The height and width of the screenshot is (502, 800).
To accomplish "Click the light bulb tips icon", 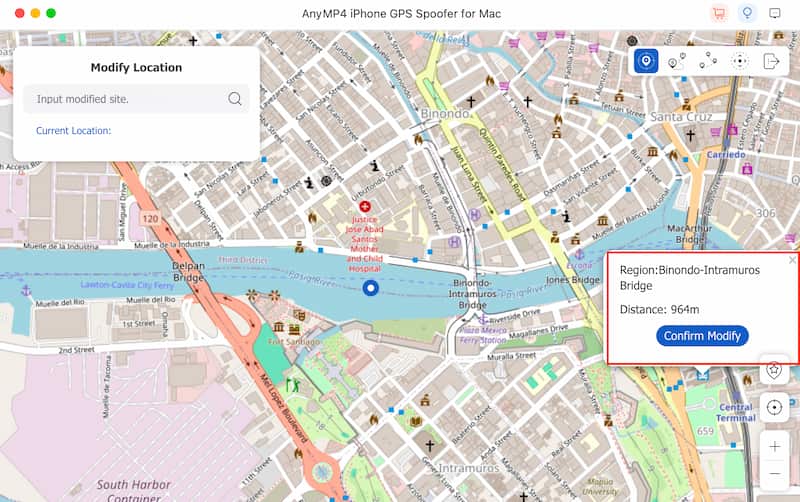I will coord(746,14).
